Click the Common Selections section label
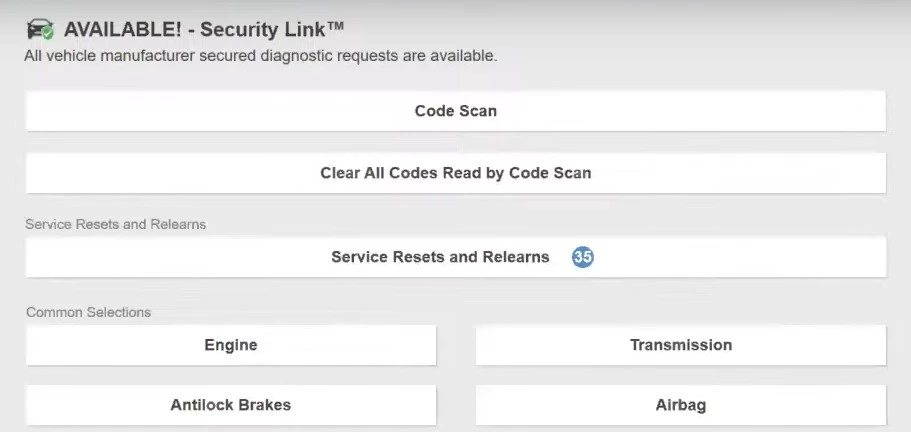Viewport: 911px width, 432px height. 88,312
